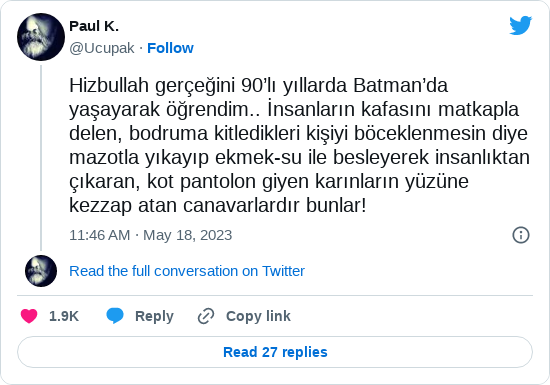The width and height of the screenshot is (550, 385).
Task: Click the Reply label
Action: (x=154, y=316)
